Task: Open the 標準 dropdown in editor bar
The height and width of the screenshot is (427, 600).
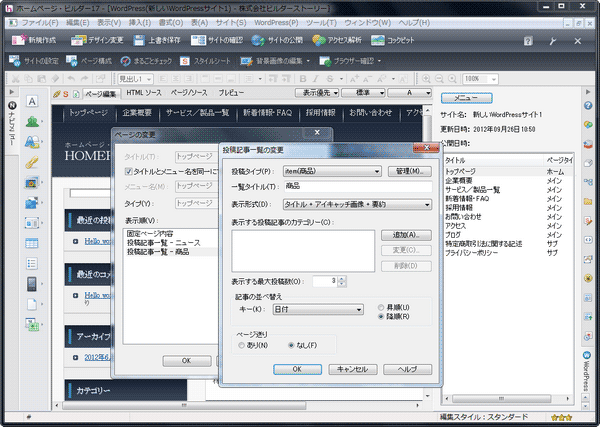Action: click(363, 93)
